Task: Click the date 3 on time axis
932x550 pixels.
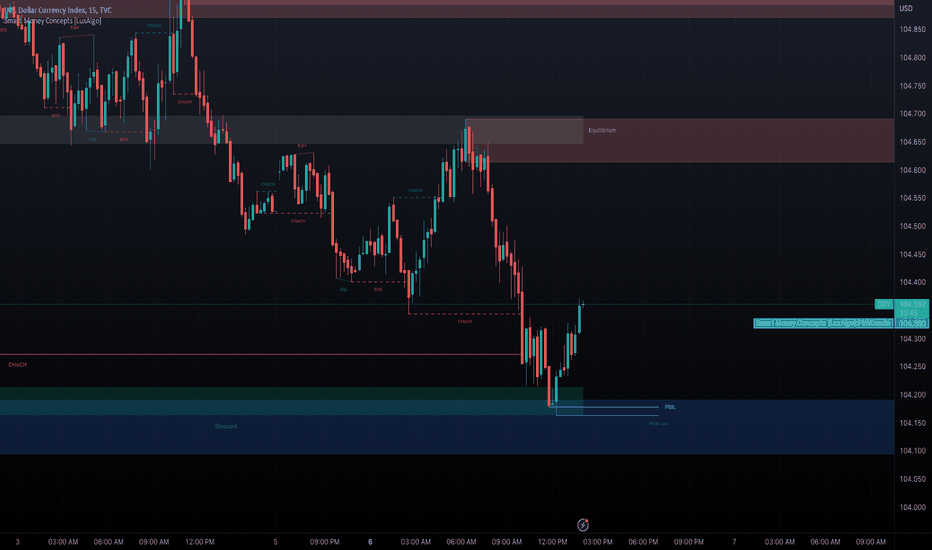Action: [17, 542]
